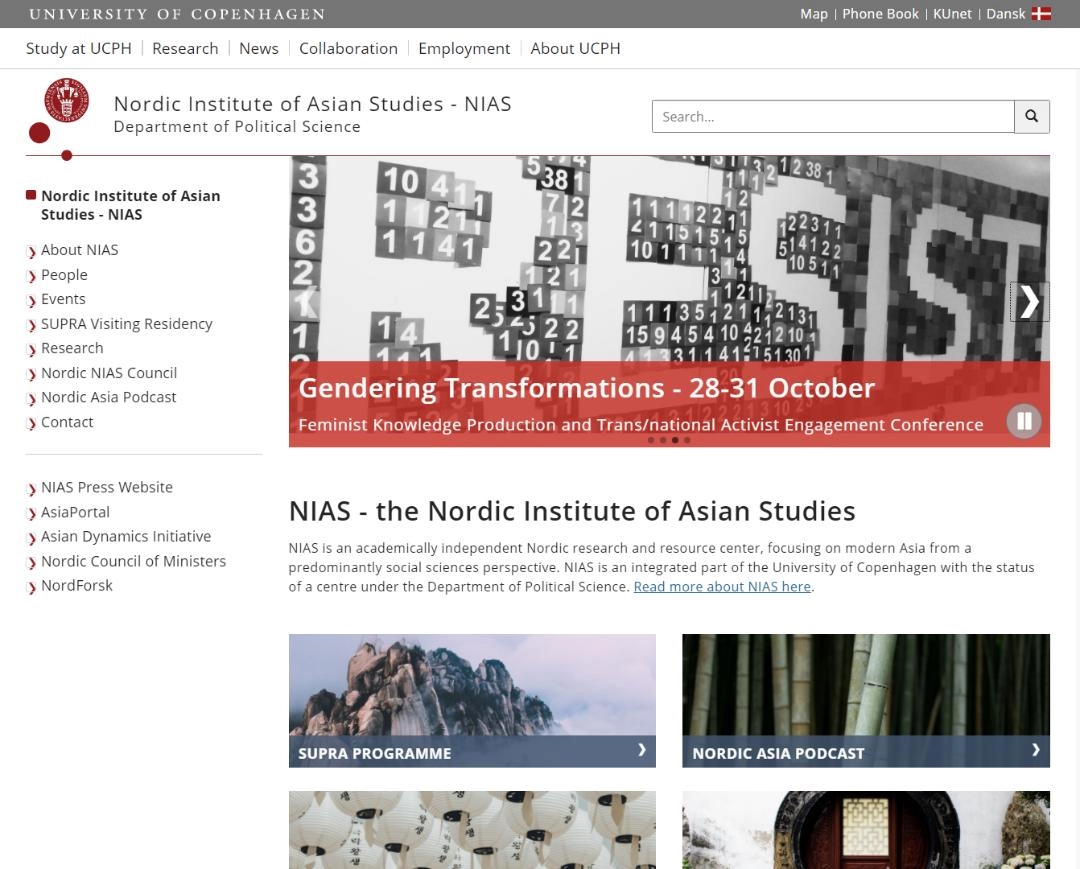Viewport: 1080px width, 869px height.
Task: Go to previous carousel slide arrow
Action: click(x=306, y=302)
